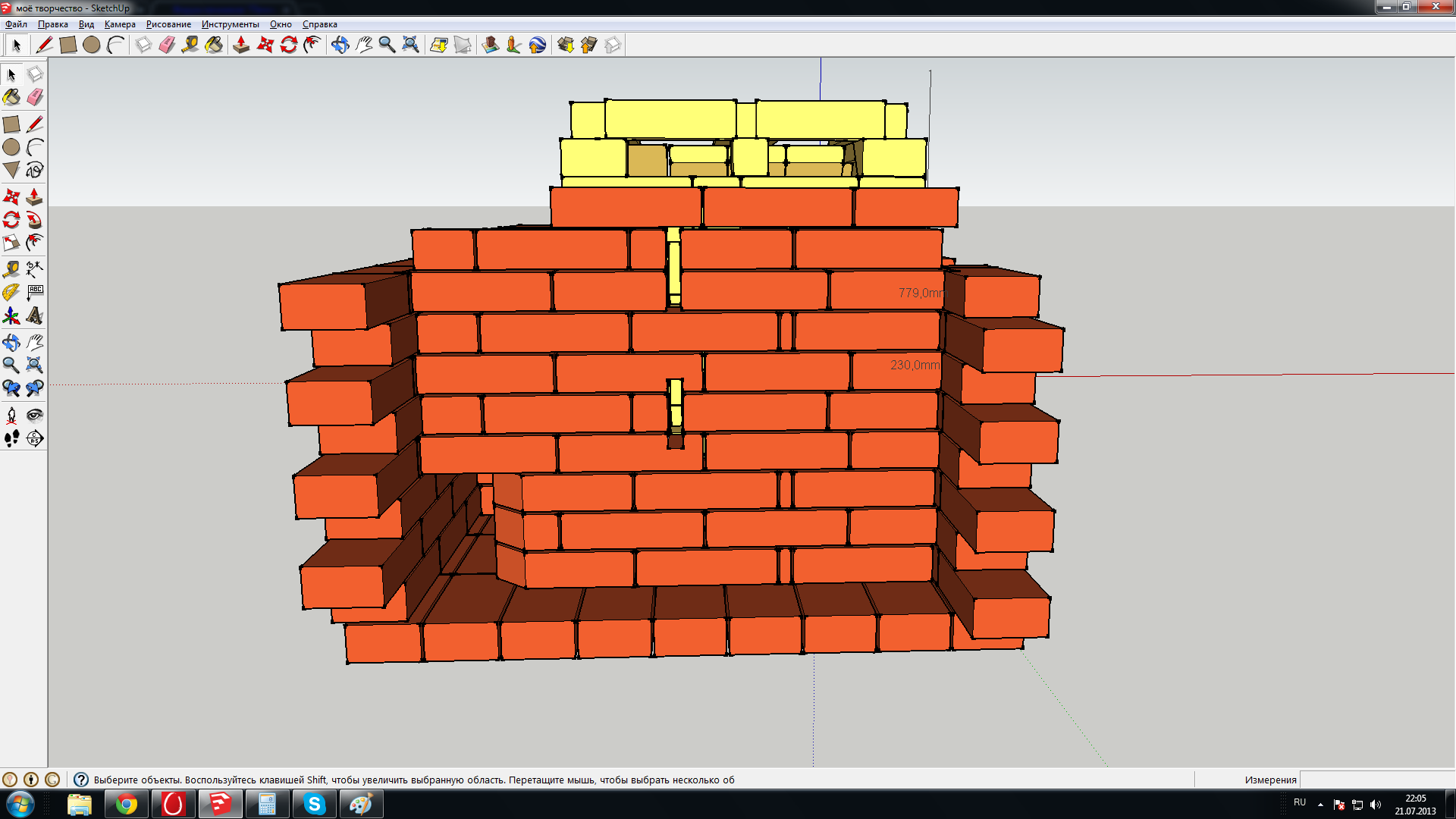Viewport: 1456px width, 819px height.
Task: Open the Инструменты menu
Action: pos(230,24)
